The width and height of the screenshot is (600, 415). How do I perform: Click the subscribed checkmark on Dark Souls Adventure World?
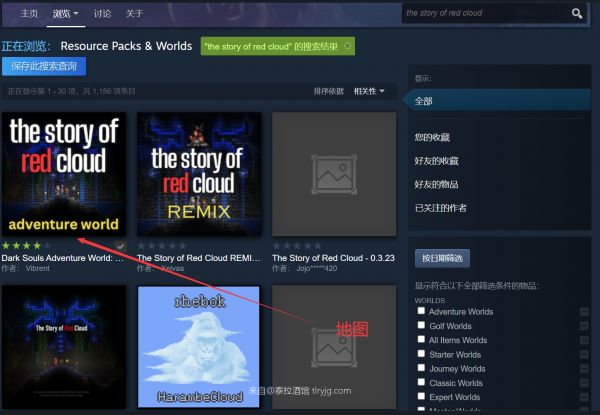[x=121, y=246]
